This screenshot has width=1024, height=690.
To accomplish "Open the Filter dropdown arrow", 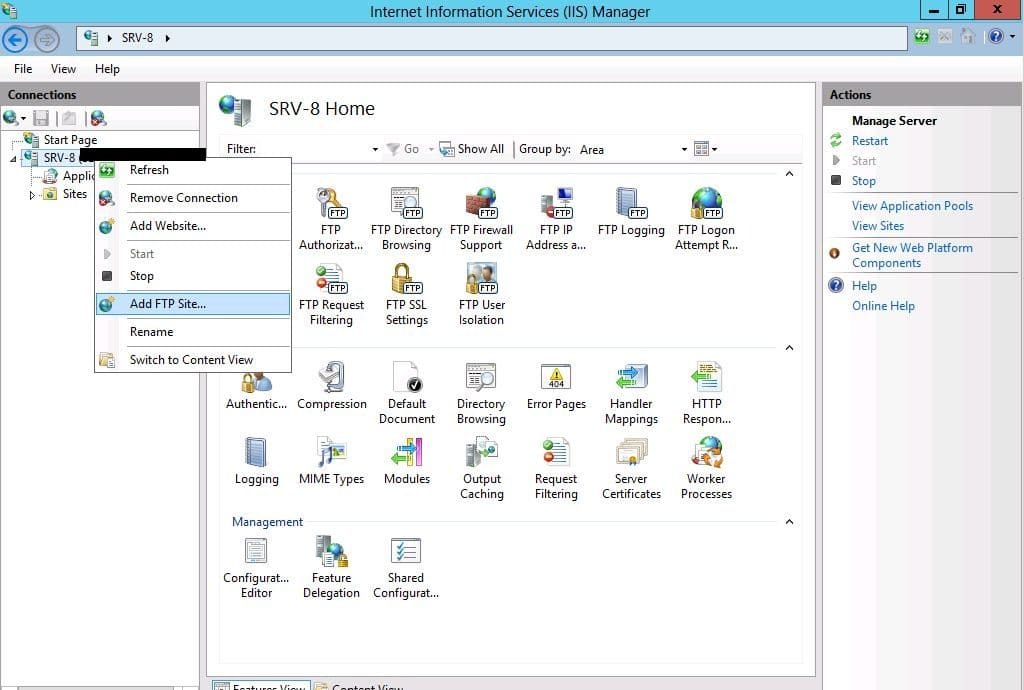I will click(375, 149).
